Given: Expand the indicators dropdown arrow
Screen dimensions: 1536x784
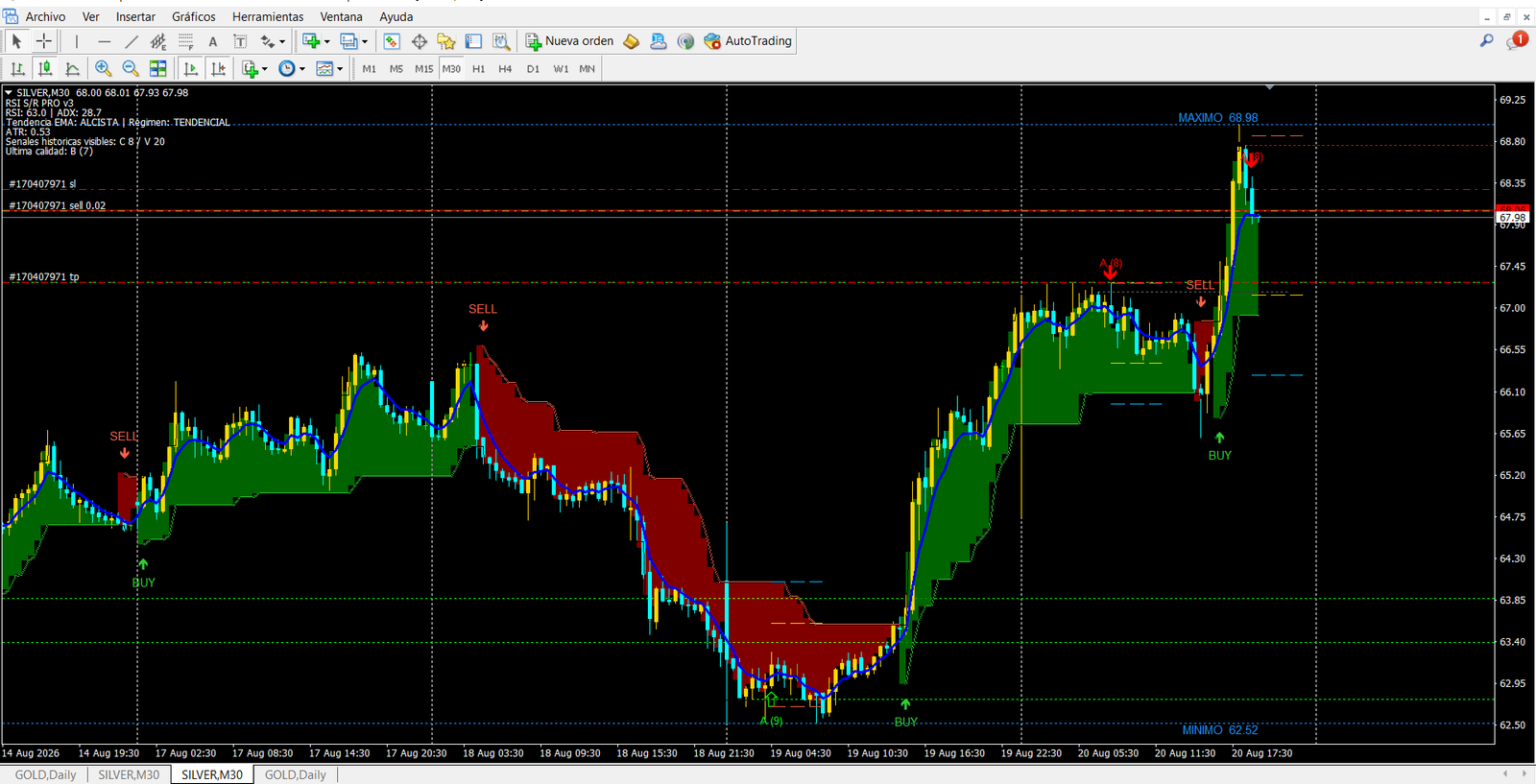Looking at the screenshot, I should click(x=265, y=68).
